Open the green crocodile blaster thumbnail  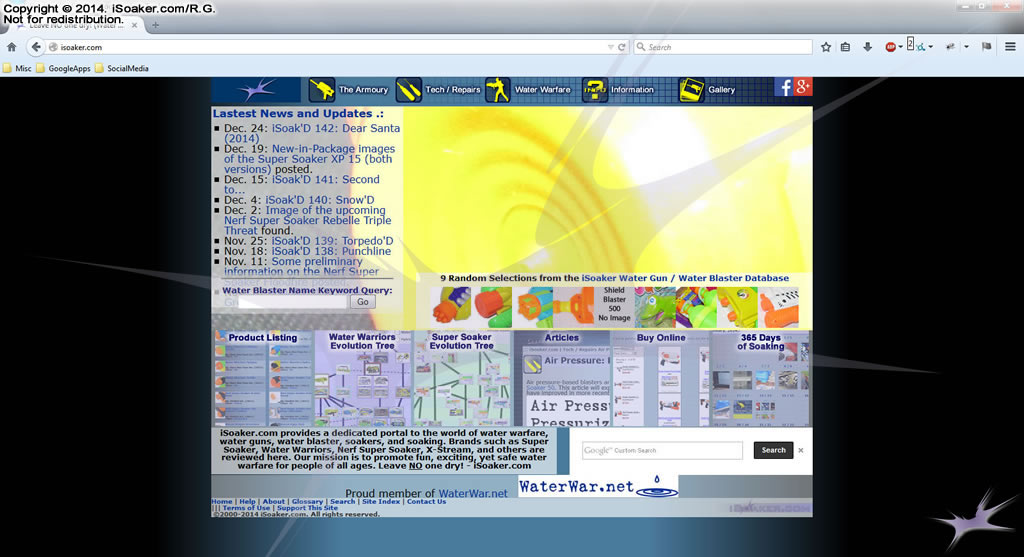[x=655, y=307]
